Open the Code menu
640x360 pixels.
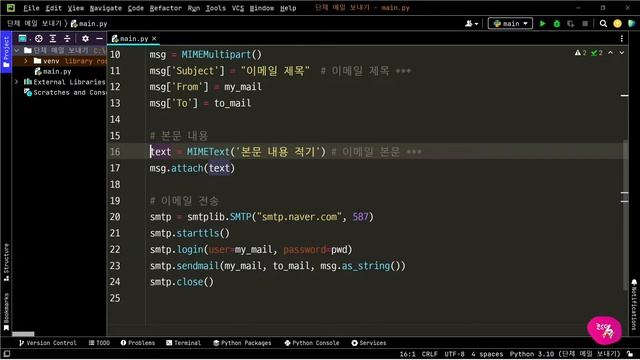click(136, 8)
